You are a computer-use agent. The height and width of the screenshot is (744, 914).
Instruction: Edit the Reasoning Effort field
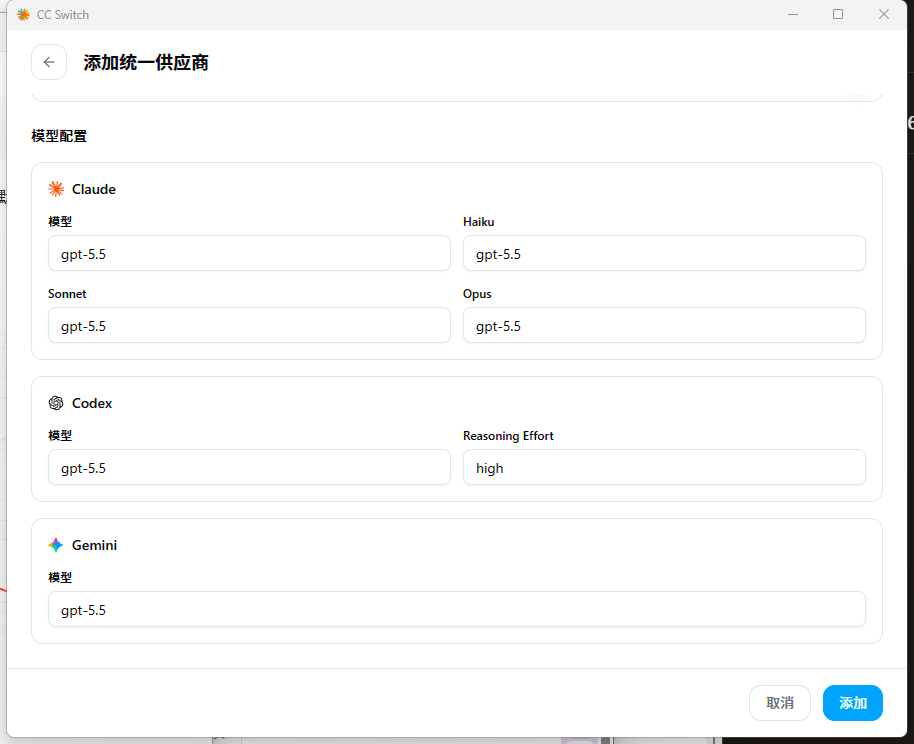click(664, 468)
